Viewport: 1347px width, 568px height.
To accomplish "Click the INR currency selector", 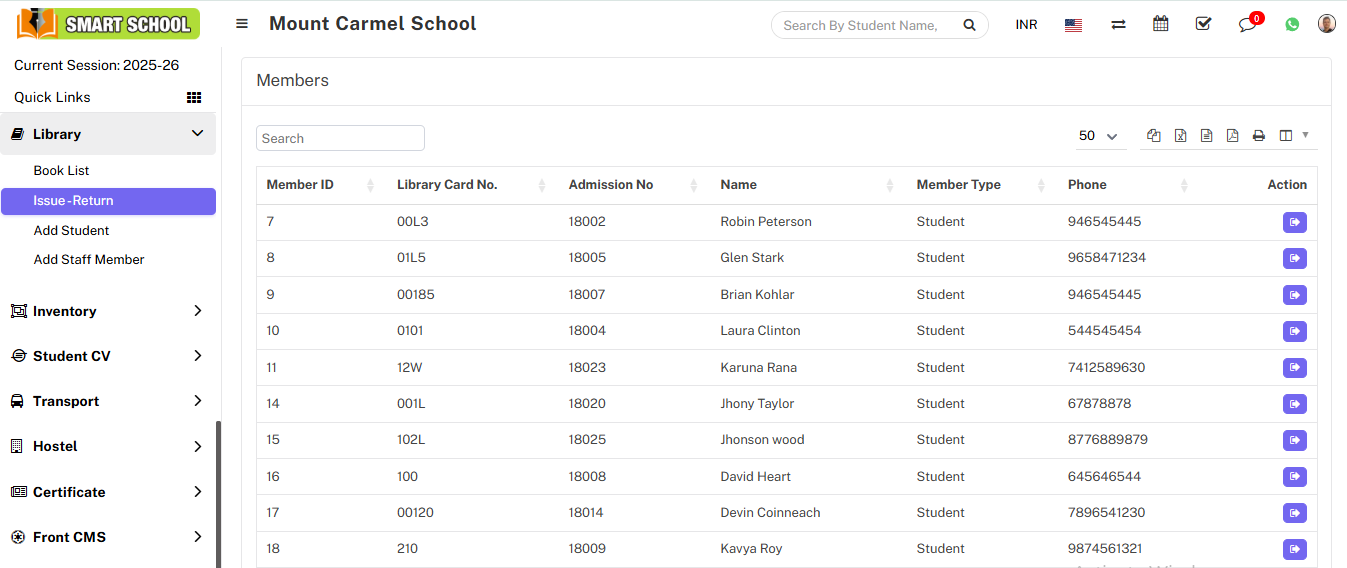I will pos(1026,25).
